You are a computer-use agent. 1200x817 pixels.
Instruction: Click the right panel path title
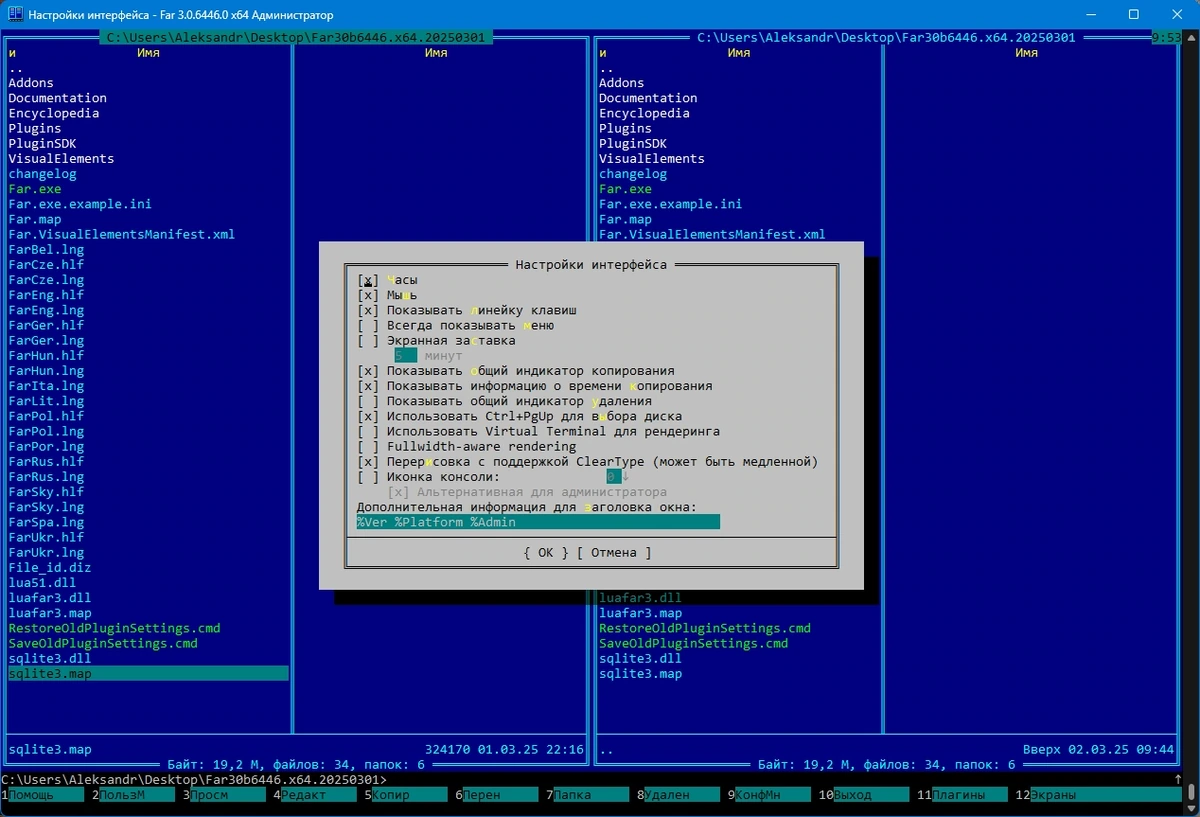[887, 37]
